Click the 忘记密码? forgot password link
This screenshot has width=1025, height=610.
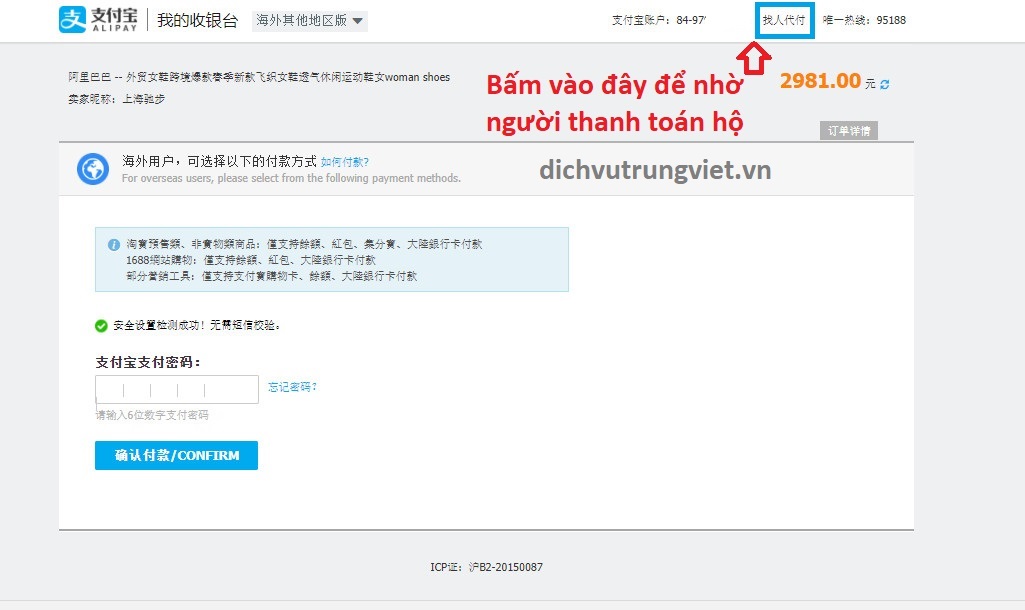point(292,387)
